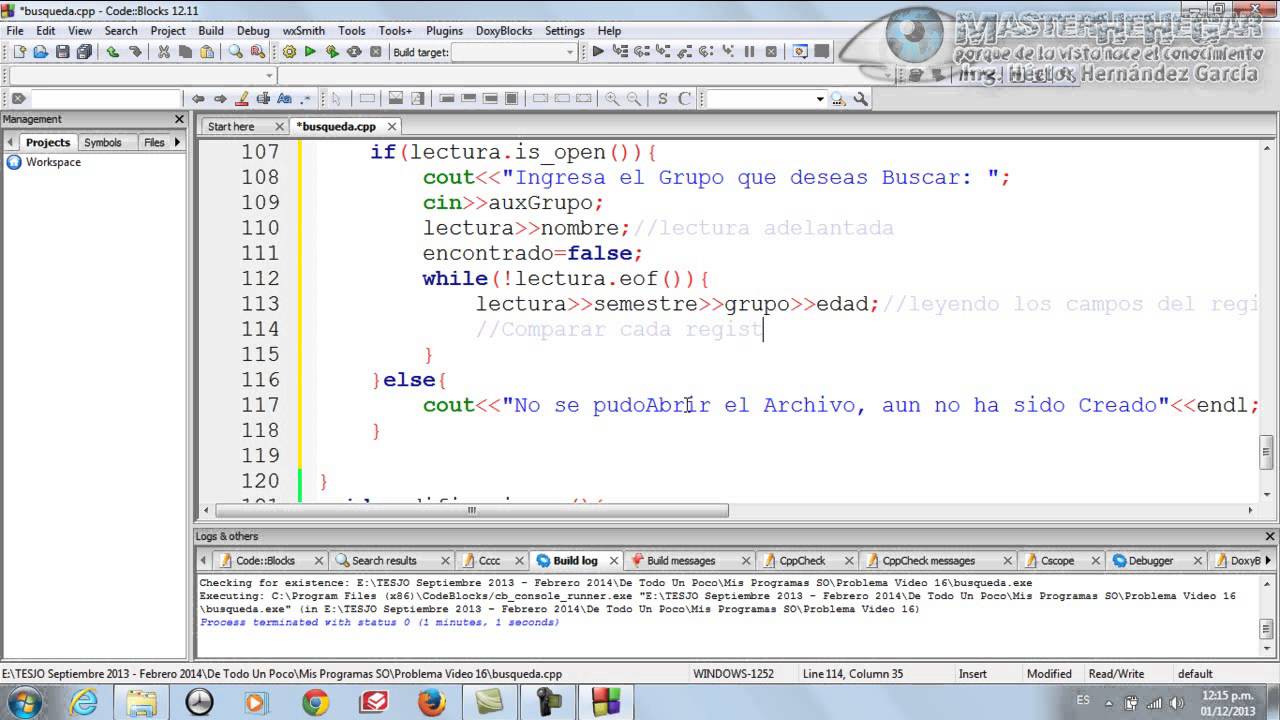1280x720 pixels.
Task: Click the Replace icon
Action: tap(257, 52)
